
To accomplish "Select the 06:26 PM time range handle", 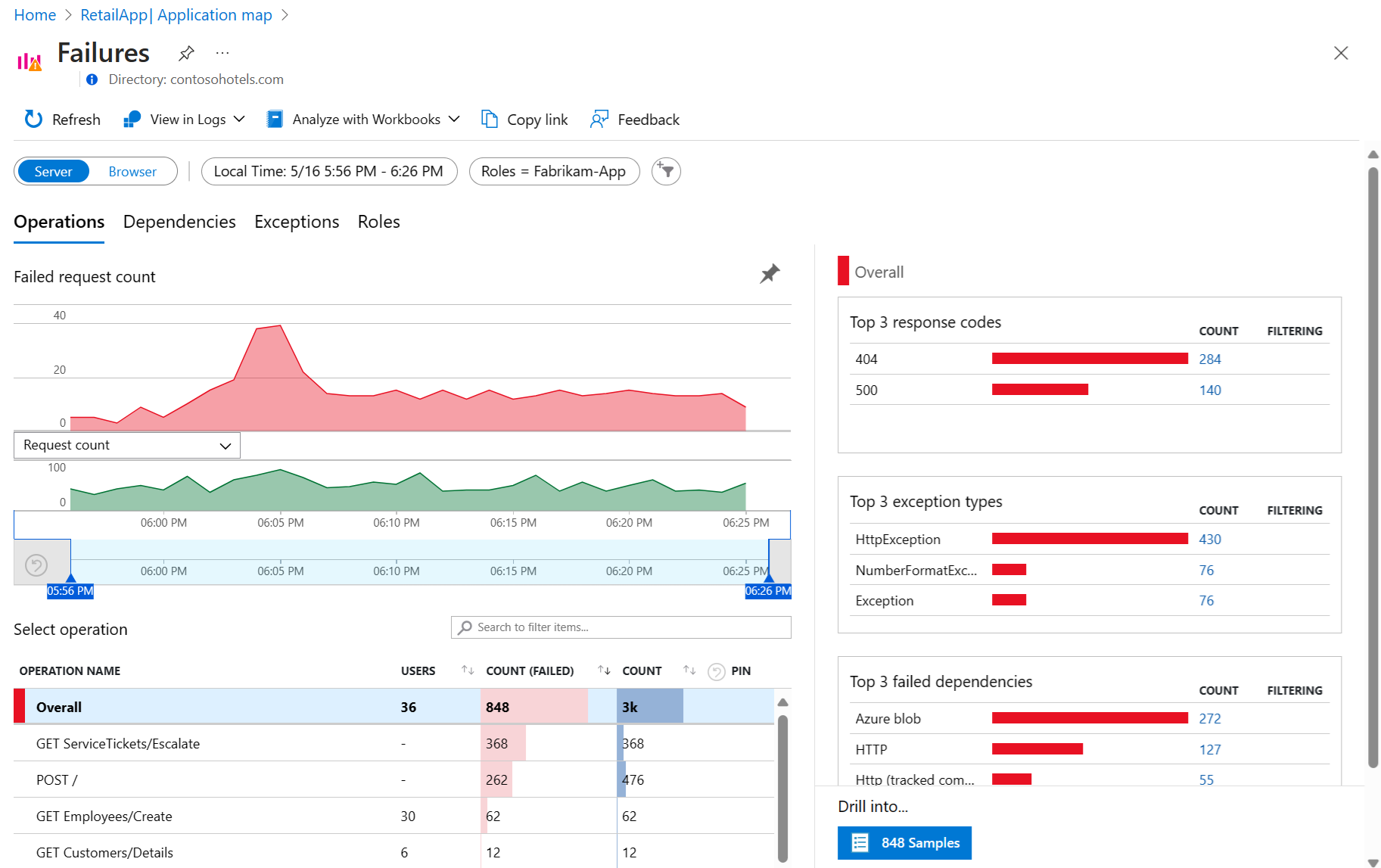I will pos(768,590).
